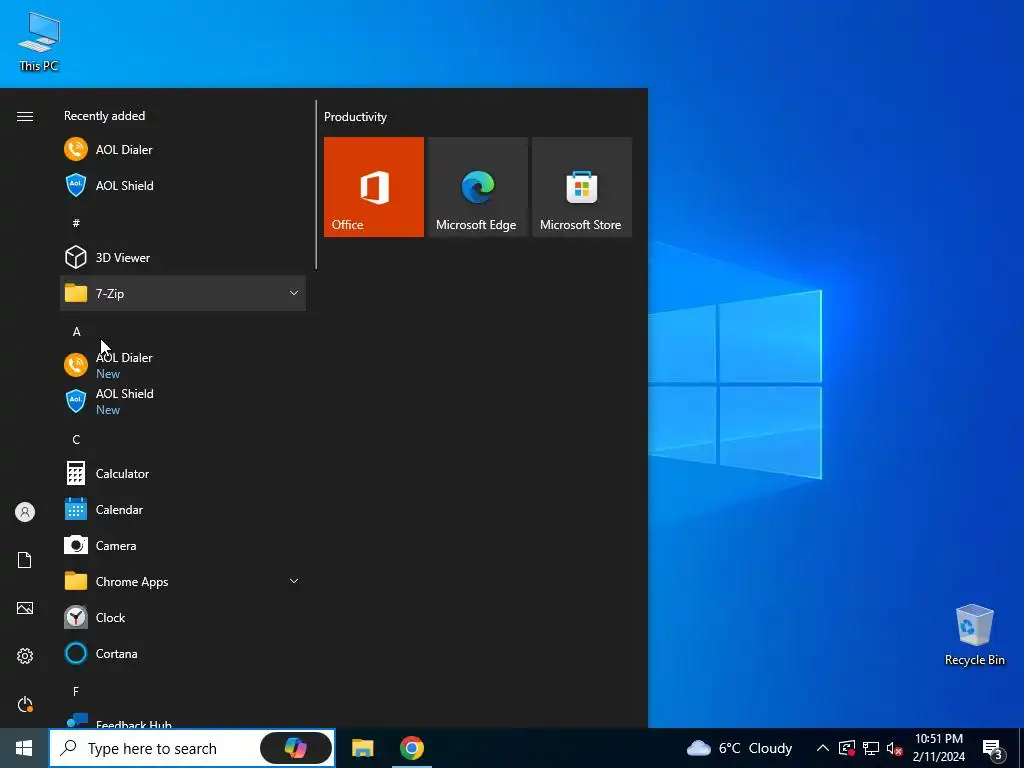The height and width of the screenshot is (768, 1024).
Task: Launch the Calculator app
Action: coord(183,473)
